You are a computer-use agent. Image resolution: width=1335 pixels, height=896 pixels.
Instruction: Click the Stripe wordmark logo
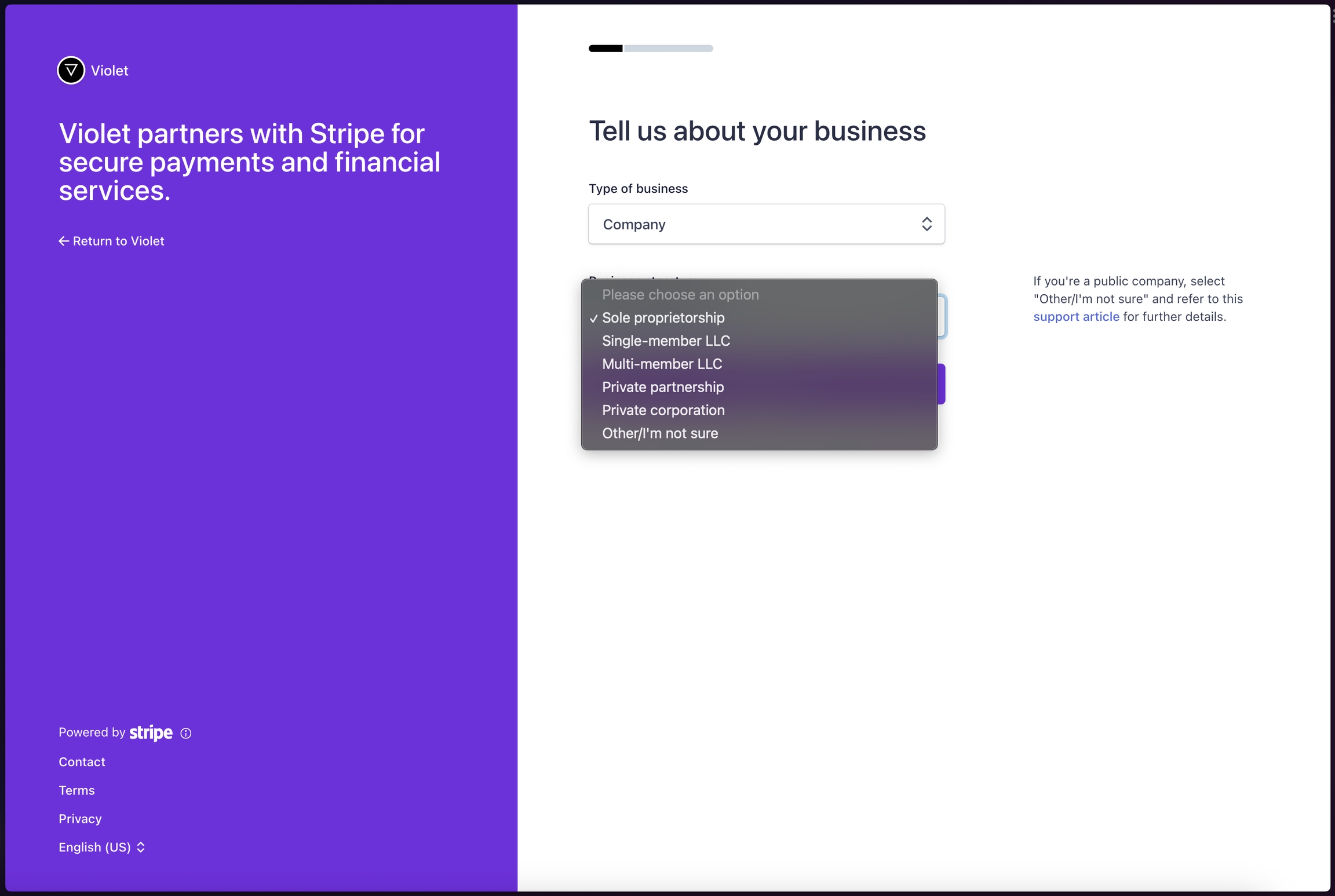coord(151,733)
